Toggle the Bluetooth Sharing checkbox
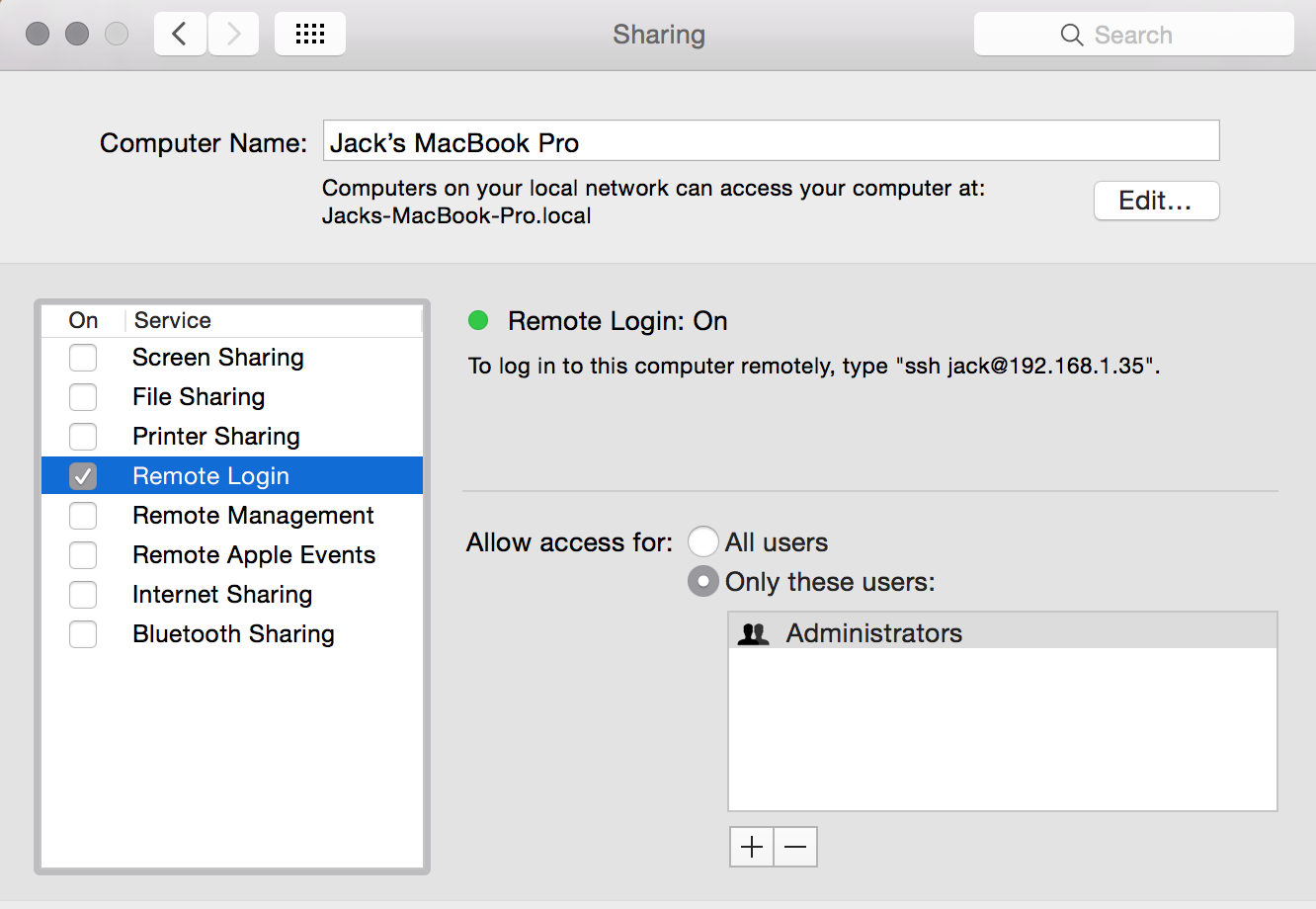Image resolution: width=1316 pixels, height=909 pixels. 83,634
